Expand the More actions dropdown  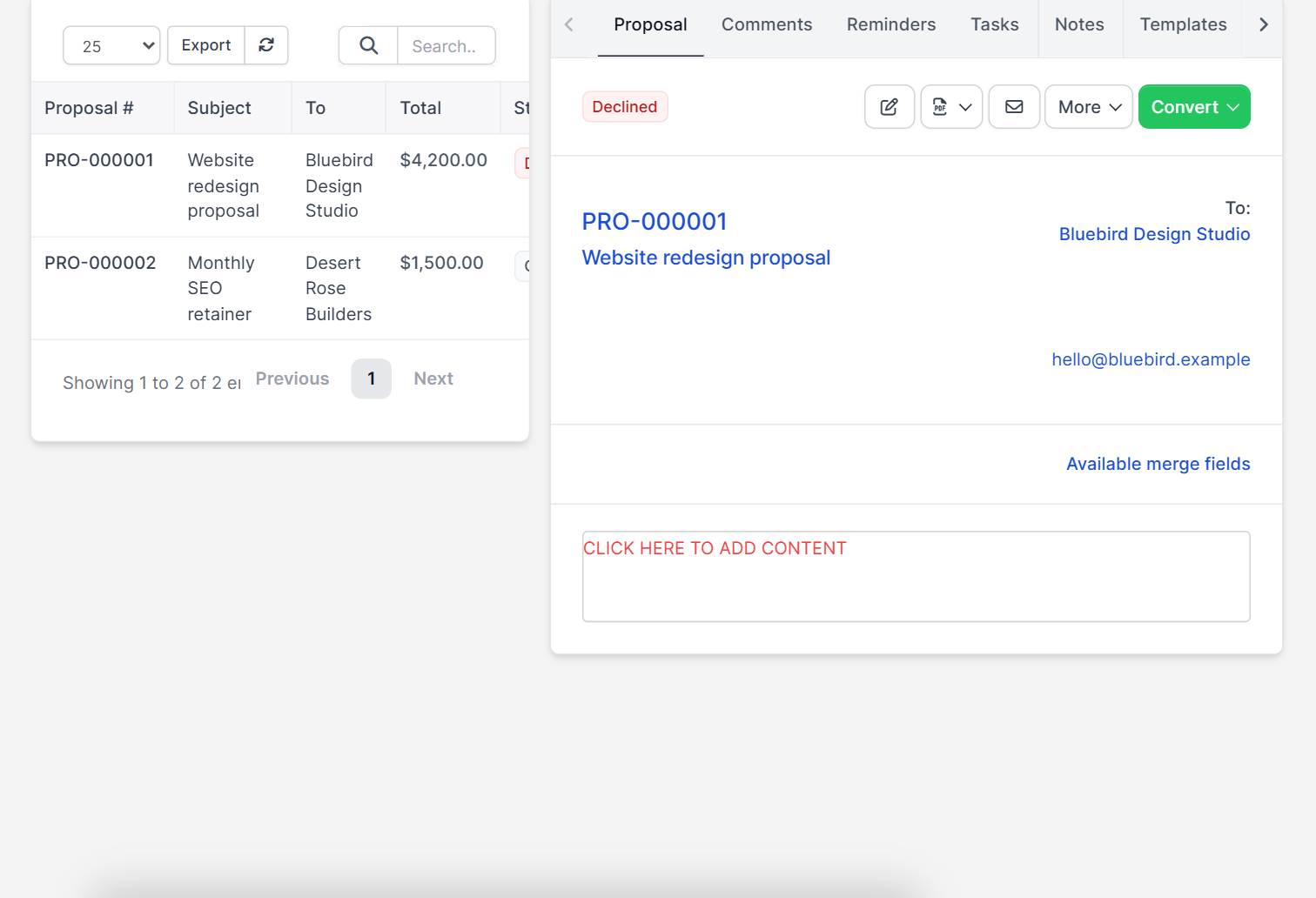[x=1089, y=107]
